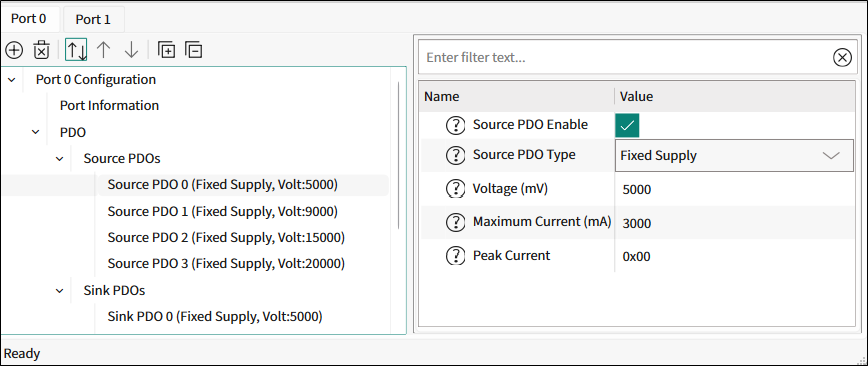Open help for Source PDO Enable

[455, 126]
